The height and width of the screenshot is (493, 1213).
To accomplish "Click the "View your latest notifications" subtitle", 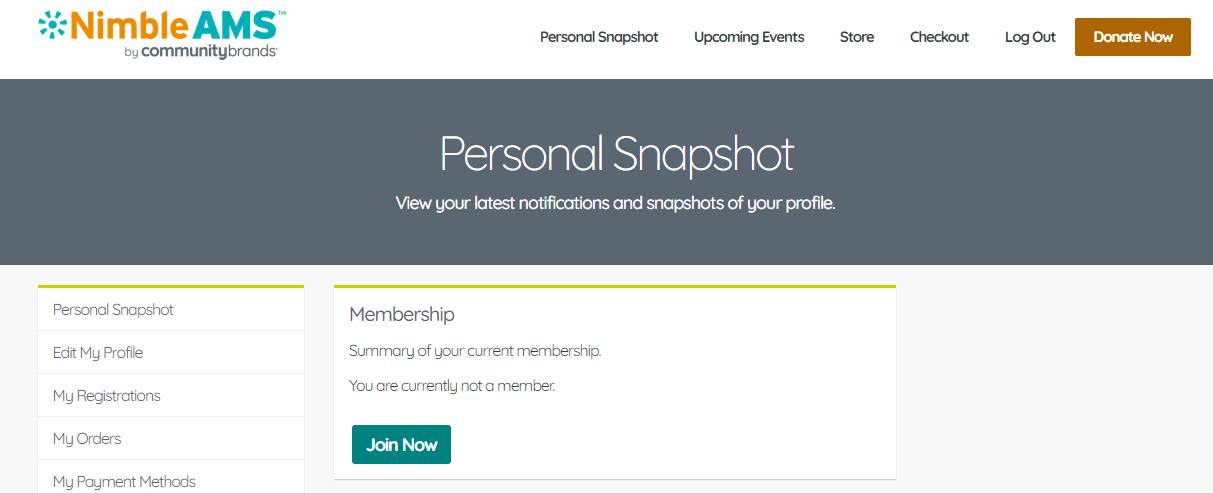I will (615, 203).
